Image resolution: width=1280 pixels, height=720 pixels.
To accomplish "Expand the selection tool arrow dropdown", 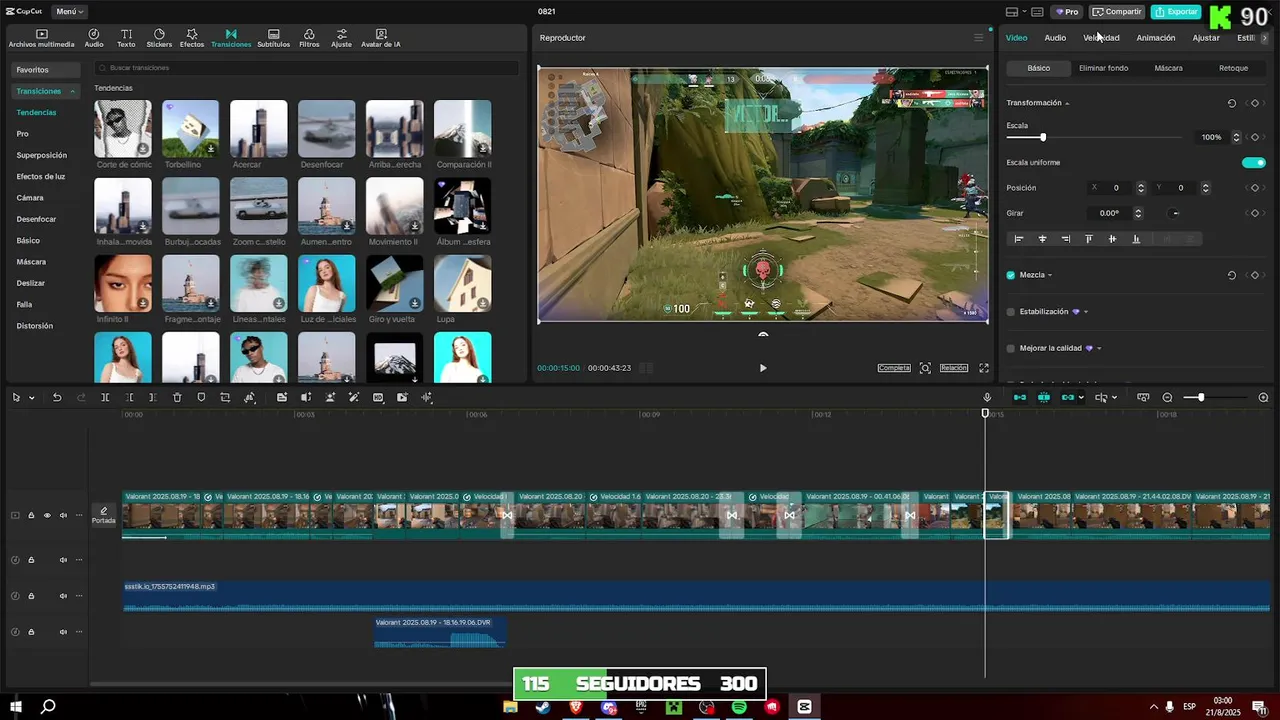I will (x=32, y=397).
